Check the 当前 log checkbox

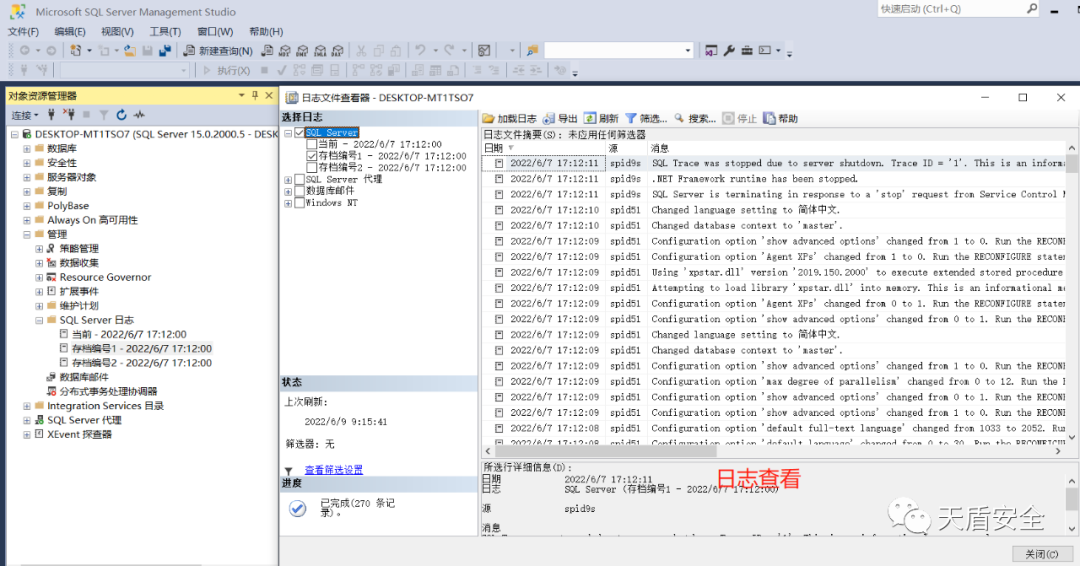pos(312,144)
